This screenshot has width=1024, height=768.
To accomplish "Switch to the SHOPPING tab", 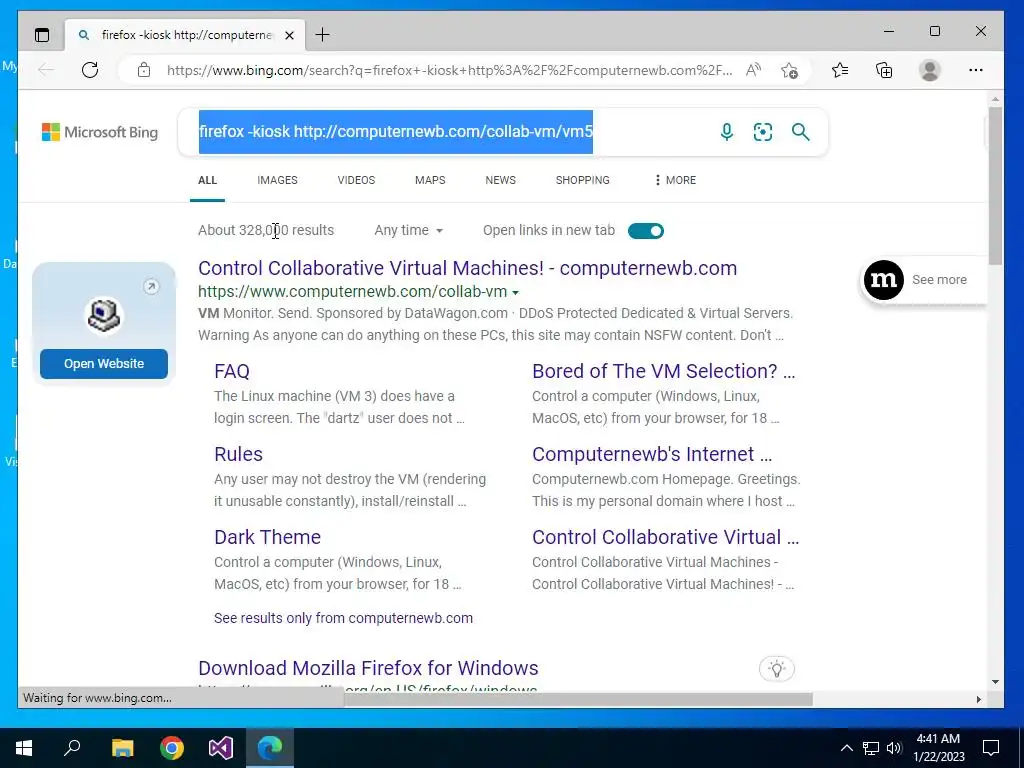I will coord(583,180).
